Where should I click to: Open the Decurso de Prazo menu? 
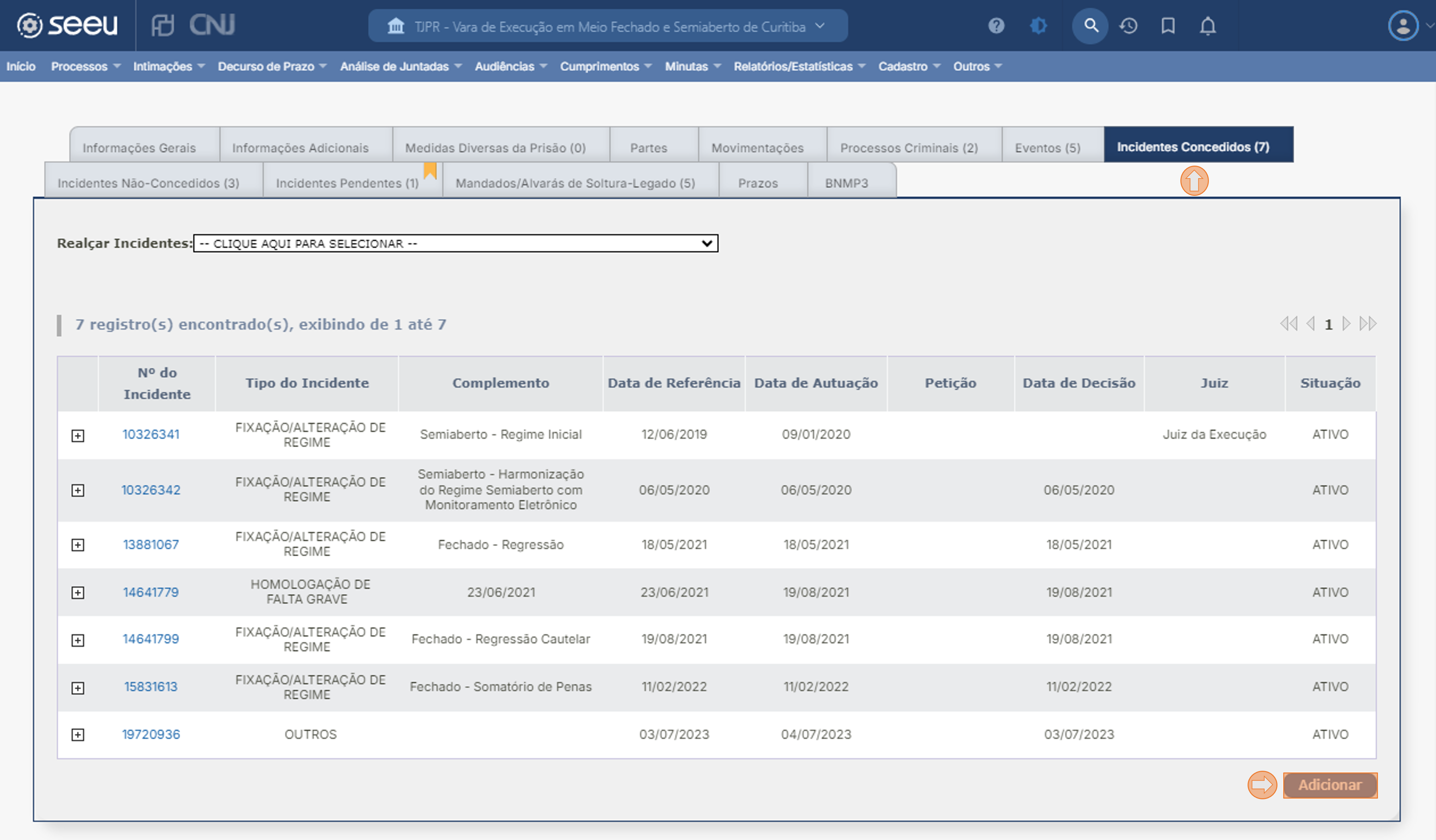point(272,66)
